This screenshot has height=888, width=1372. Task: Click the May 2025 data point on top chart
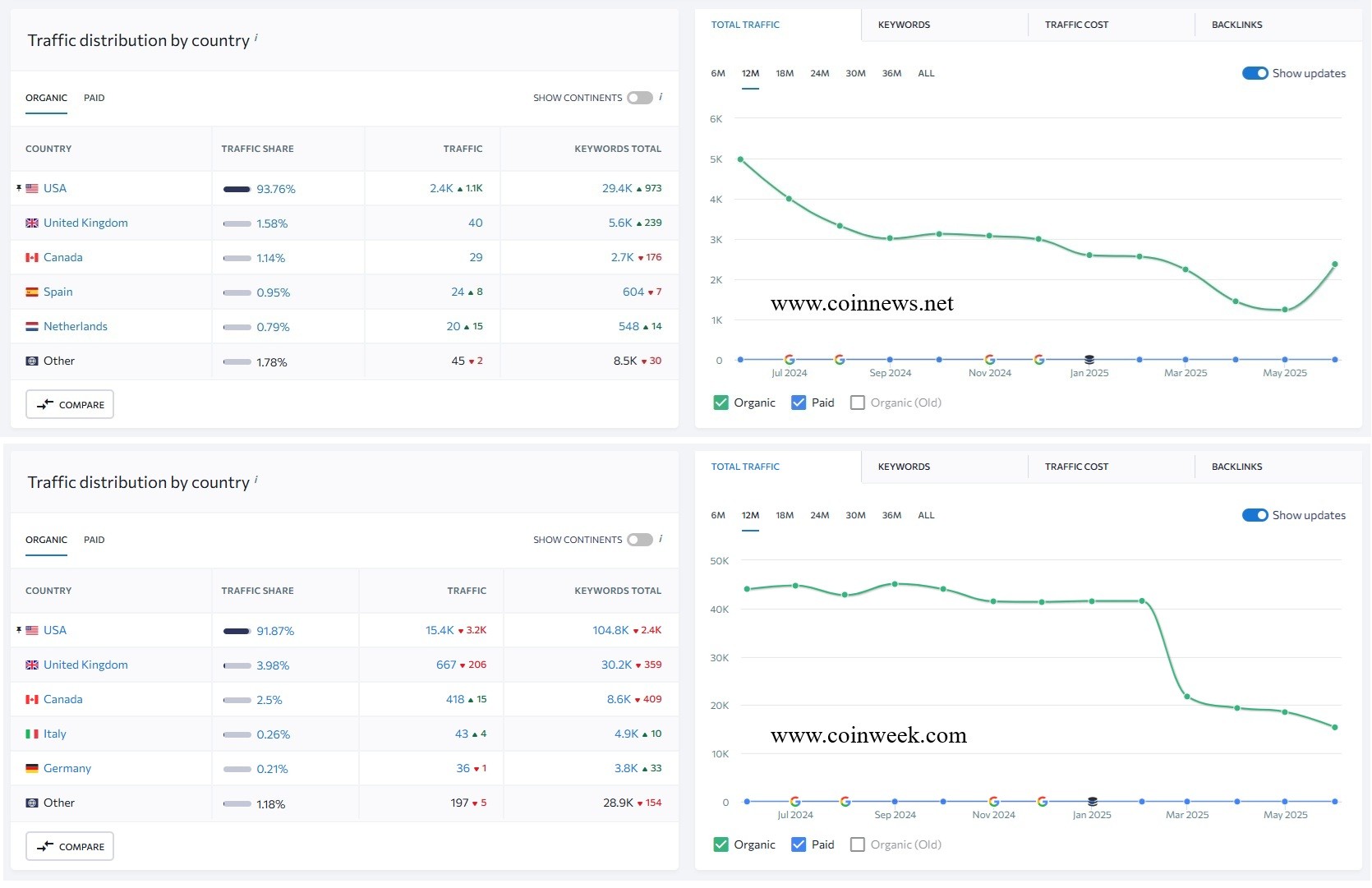(x=1285, y=310)
